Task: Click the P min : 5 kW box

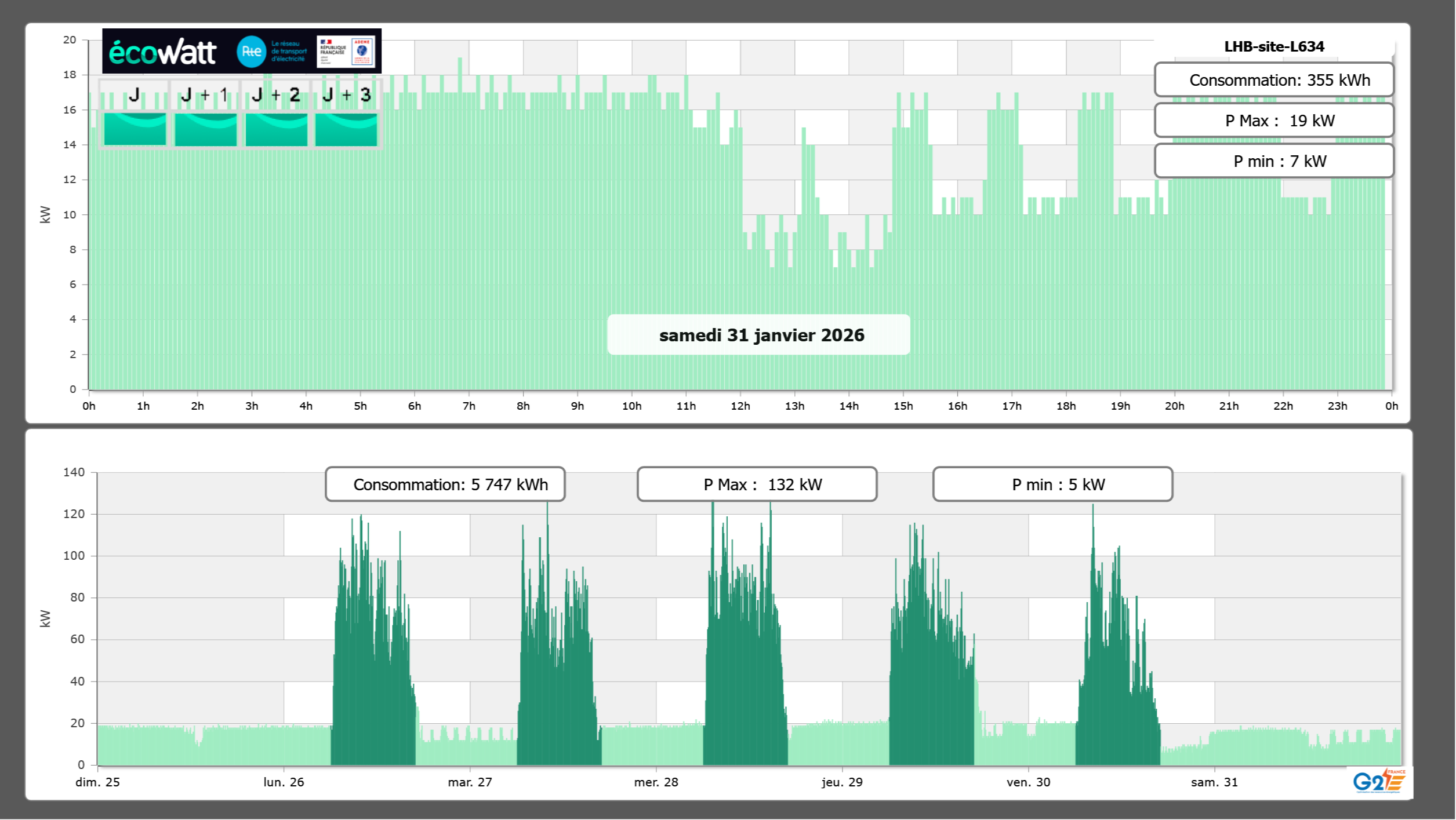Action: click(1052, 484)
